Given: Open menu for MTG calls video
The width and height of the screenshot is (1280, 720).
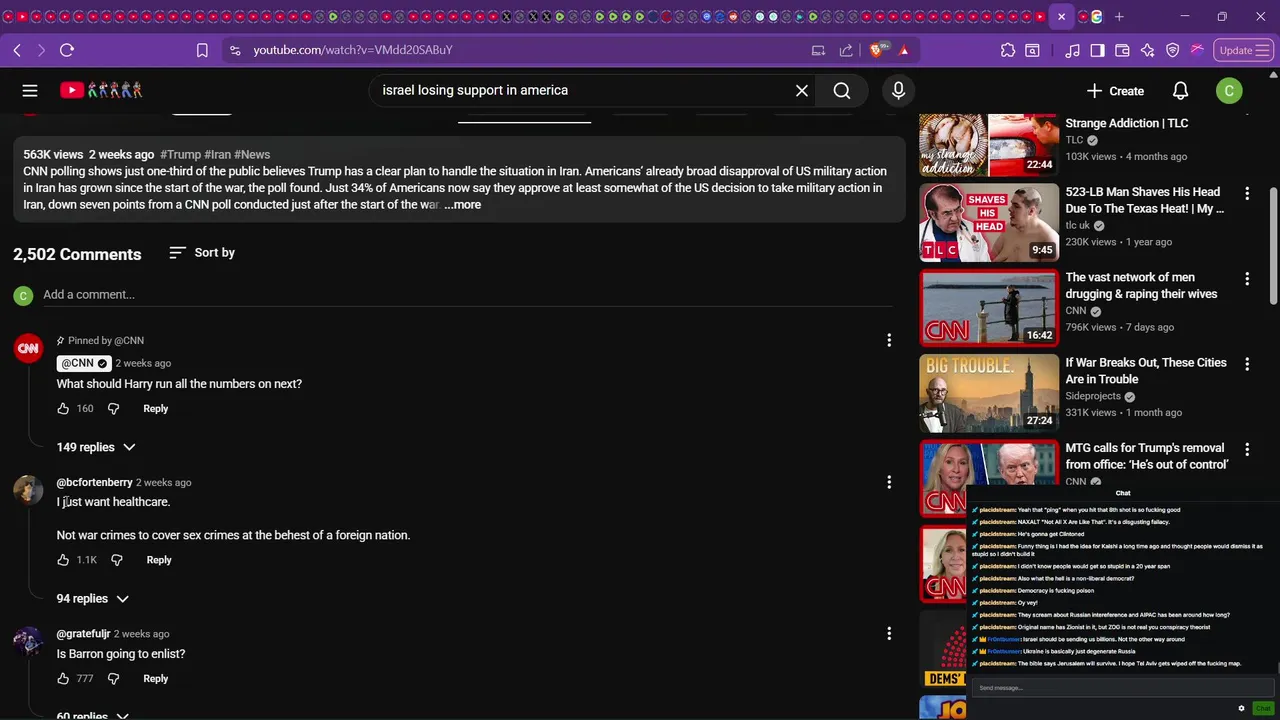Looking at the screenshot, I should point(1247,450).
